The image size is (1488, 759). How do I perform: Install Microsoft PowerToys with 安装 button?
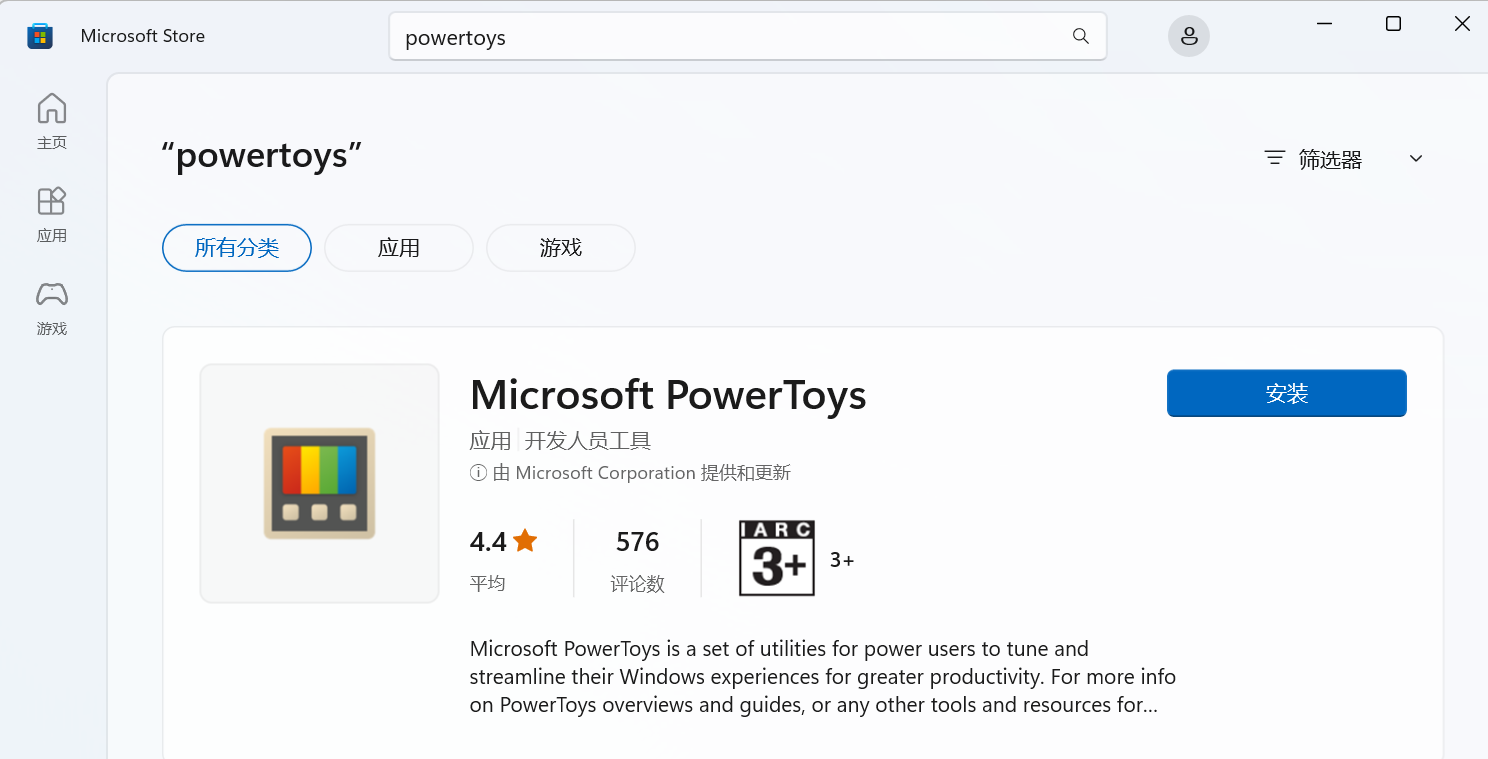point(1286,393)
